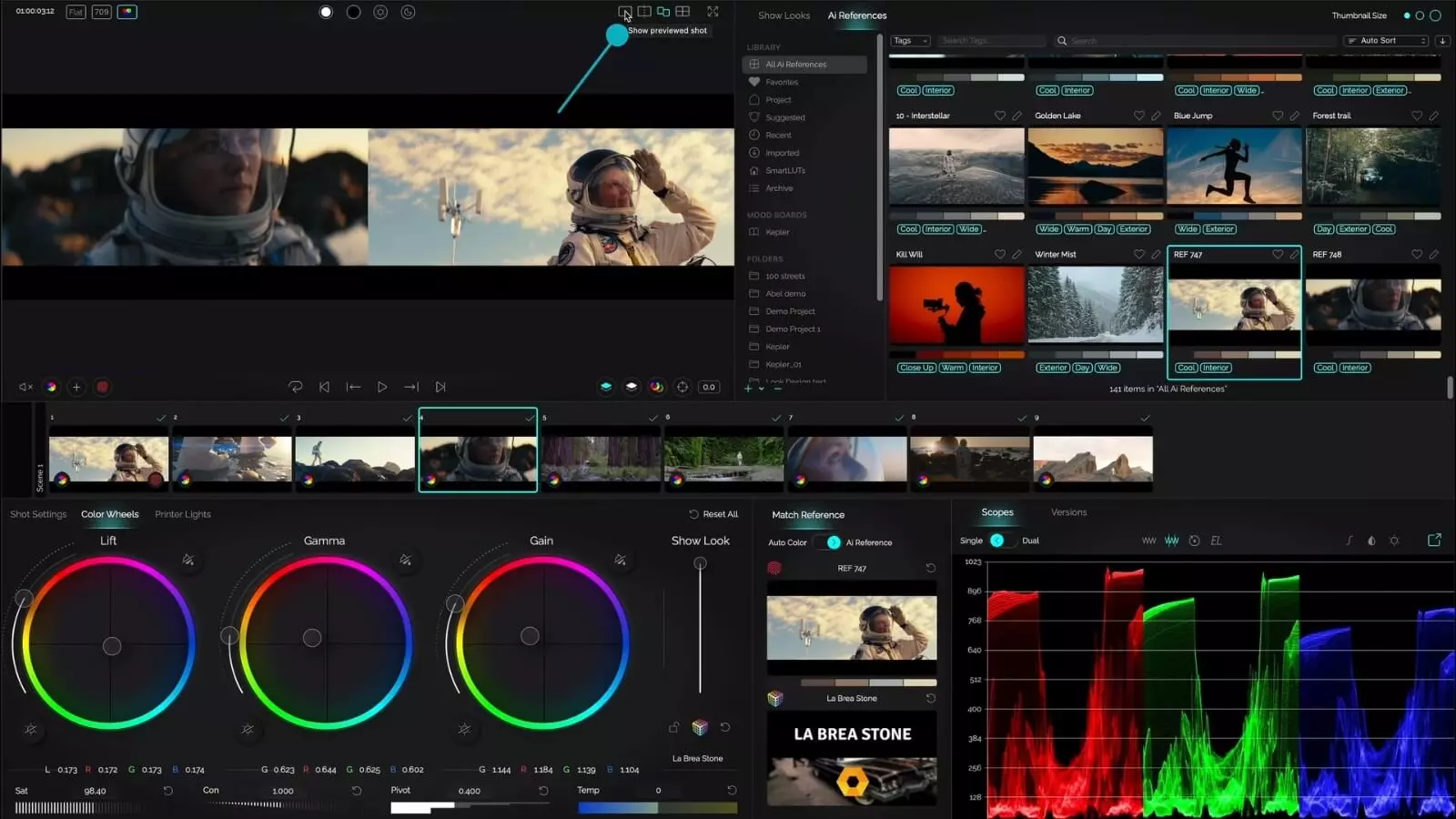The height and width of the screenshot is (819, 1456).
Task: Expand the Kepler folder
Action: pos(777,347)
